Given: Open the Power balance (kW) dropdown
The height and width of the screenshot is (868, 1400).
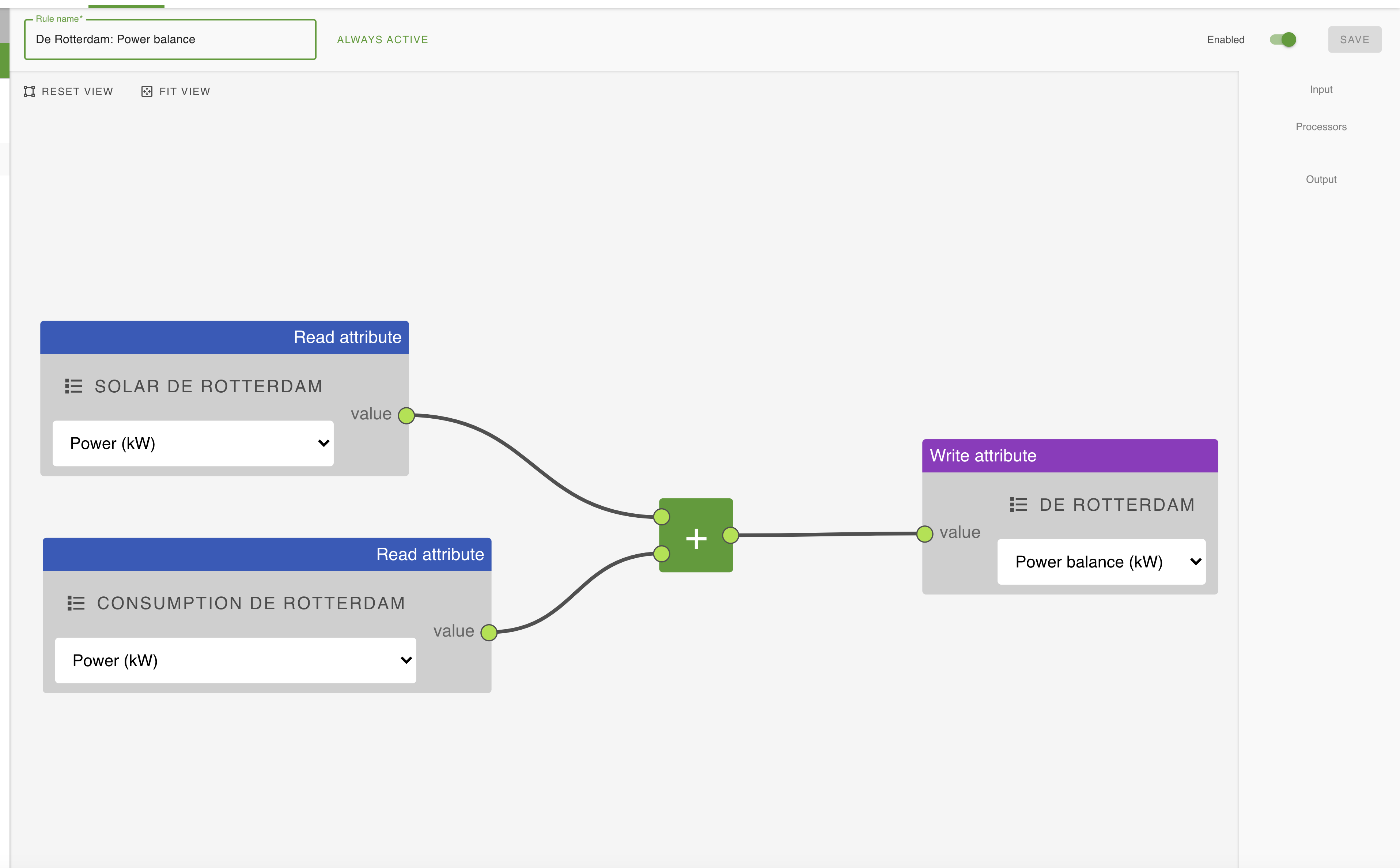Looking at the screenshot, I should click(1101, 562).
